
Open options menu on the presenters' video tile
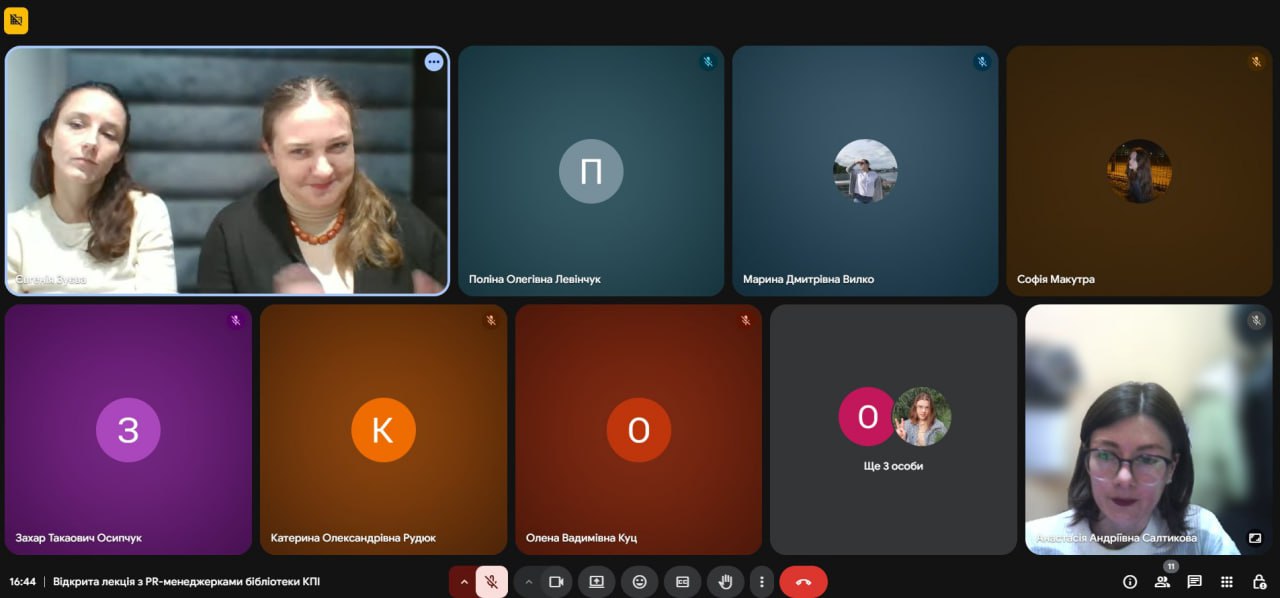(433, 62)
